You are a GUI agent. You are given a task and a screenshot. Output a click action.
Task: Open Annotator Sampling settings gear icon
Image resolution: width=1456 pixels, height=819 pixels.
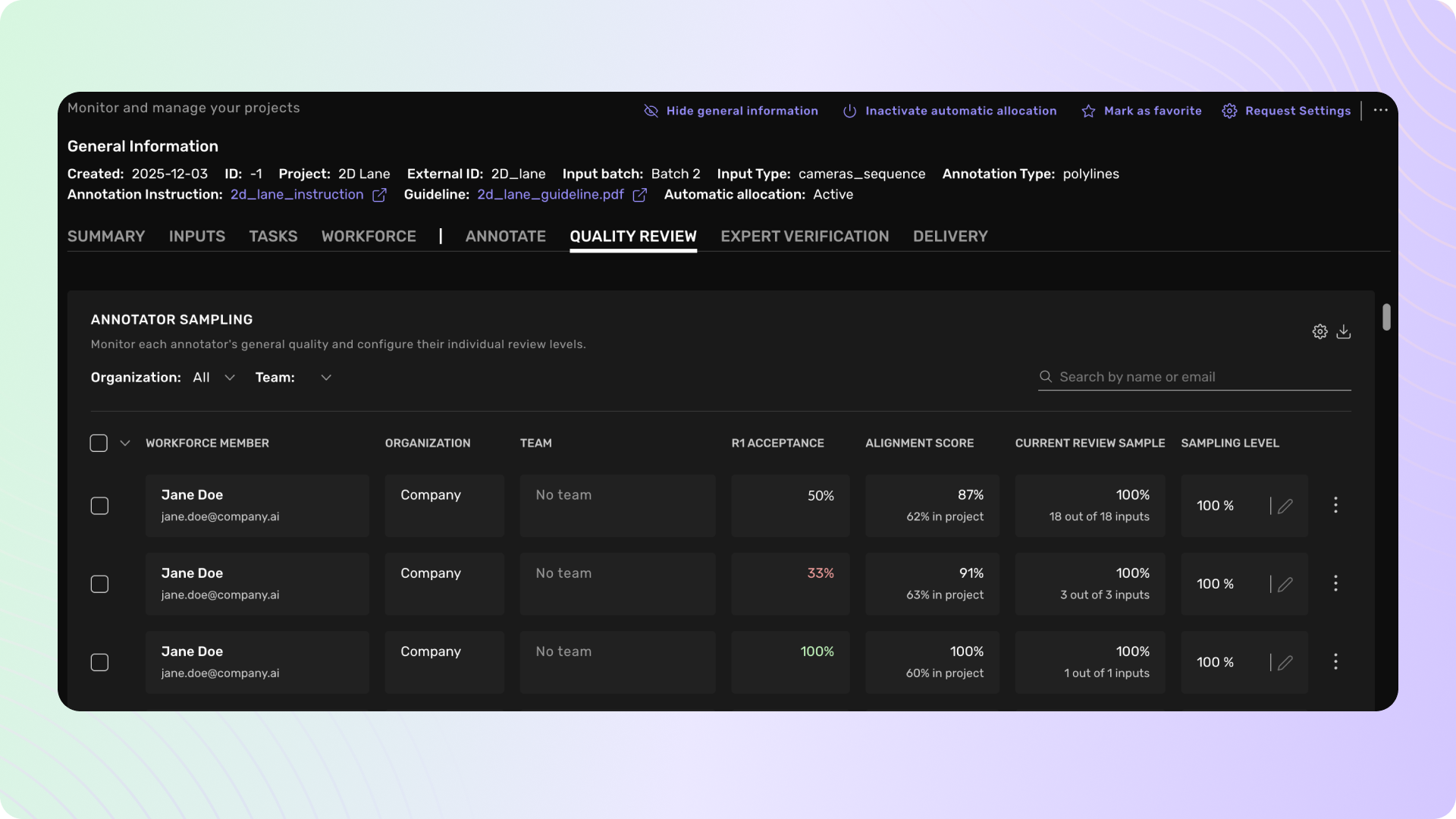(1319, 331)
